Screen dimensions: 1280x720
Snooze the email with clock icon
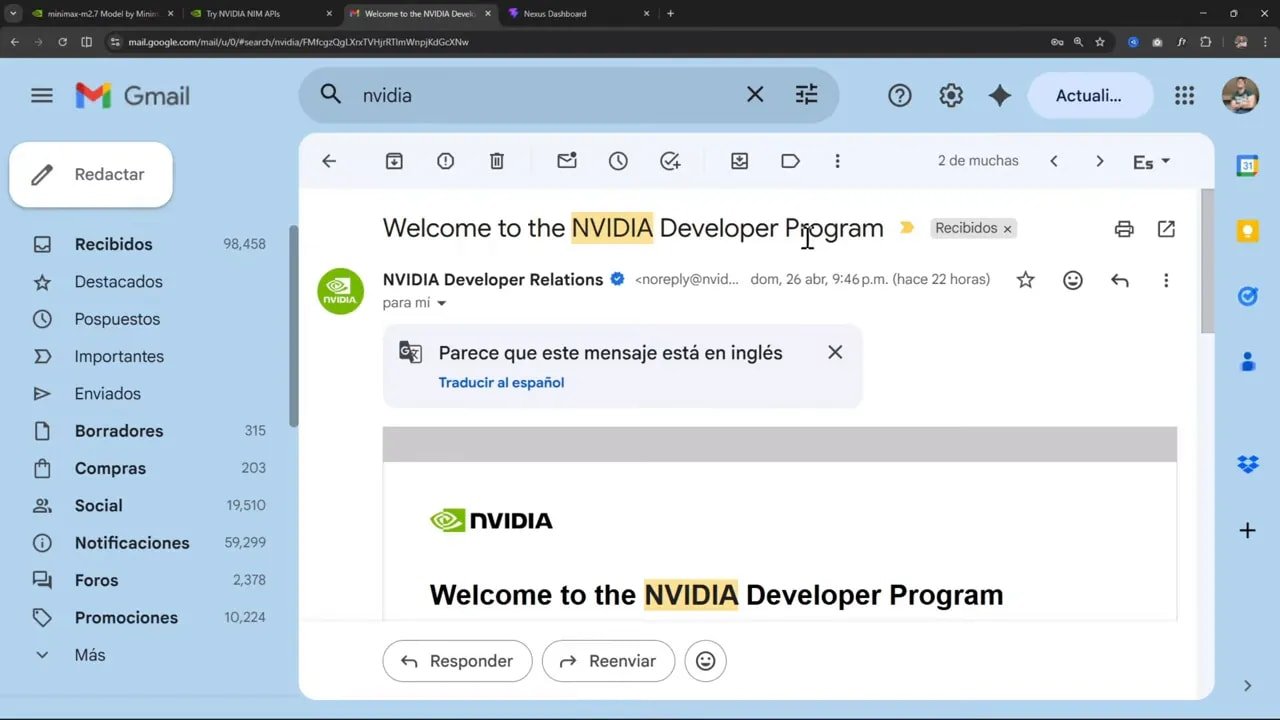618,161
